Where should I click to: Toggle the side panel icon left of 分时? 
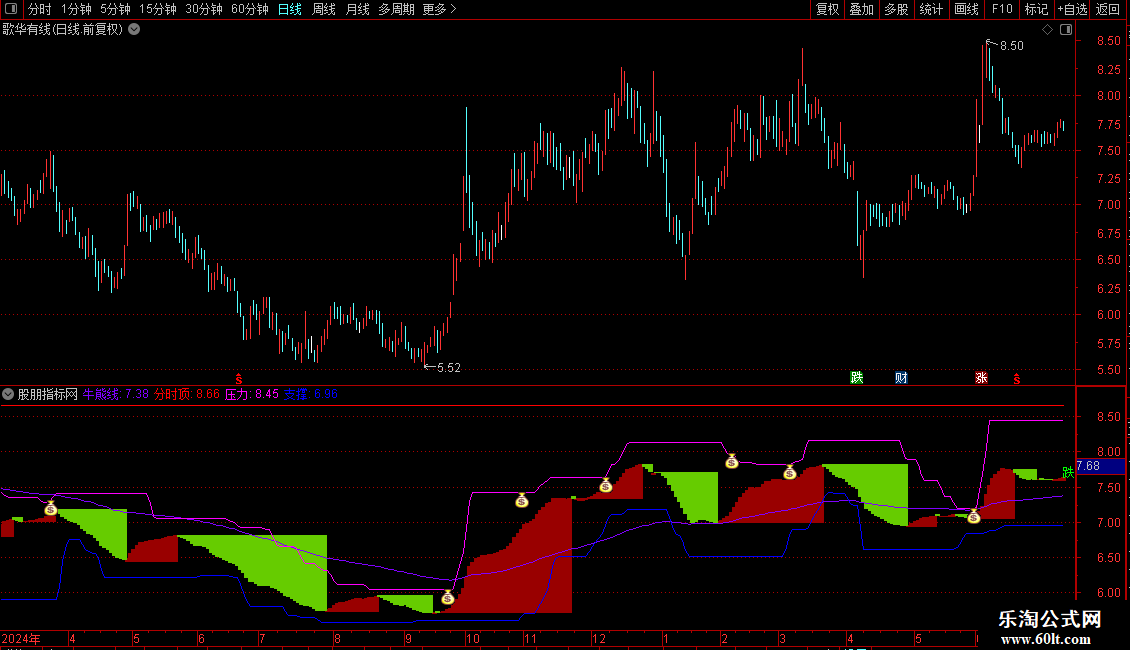tap(11, 9)
